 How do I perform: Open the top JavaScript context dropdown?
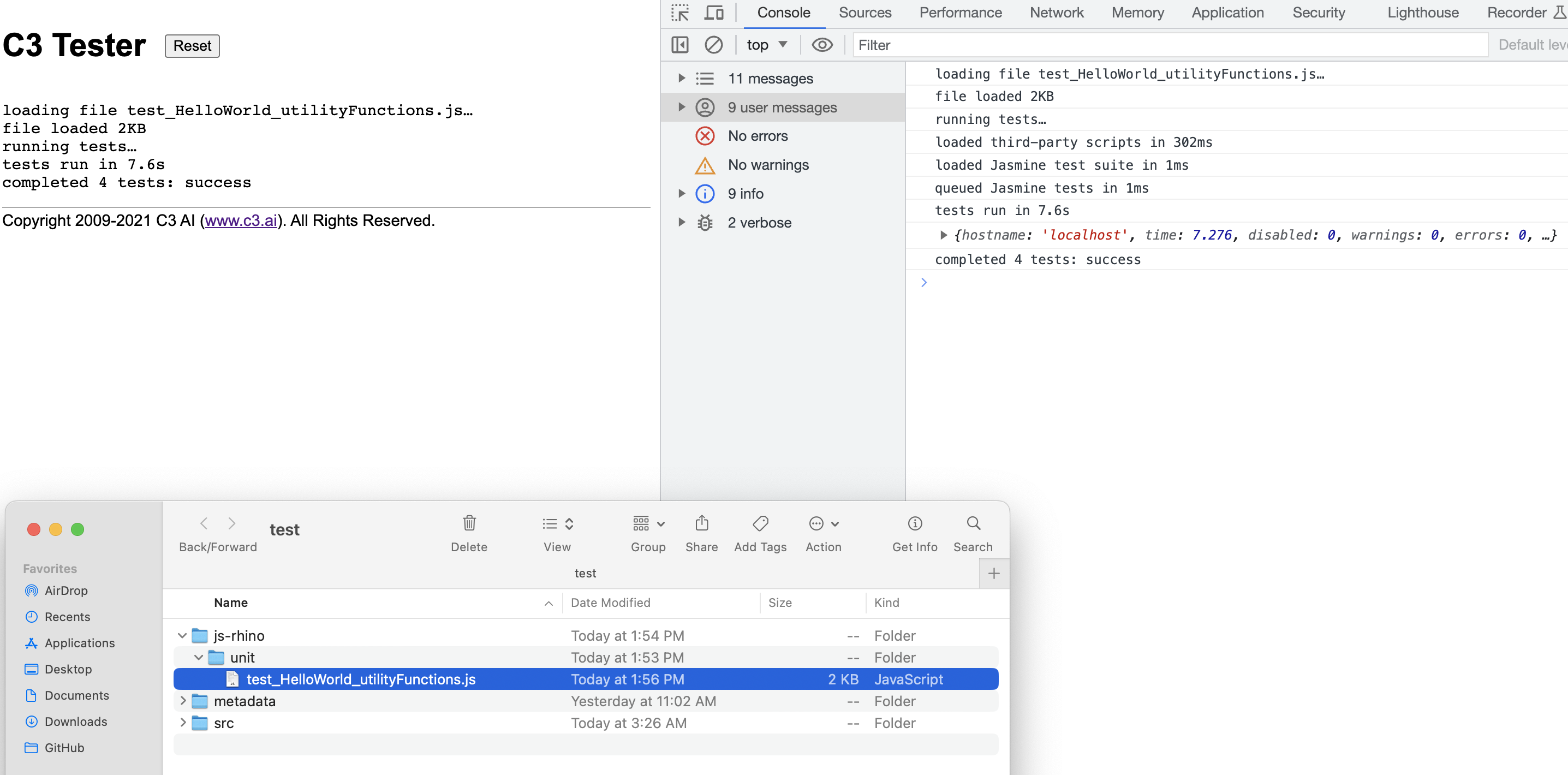[x=766, y=45]
